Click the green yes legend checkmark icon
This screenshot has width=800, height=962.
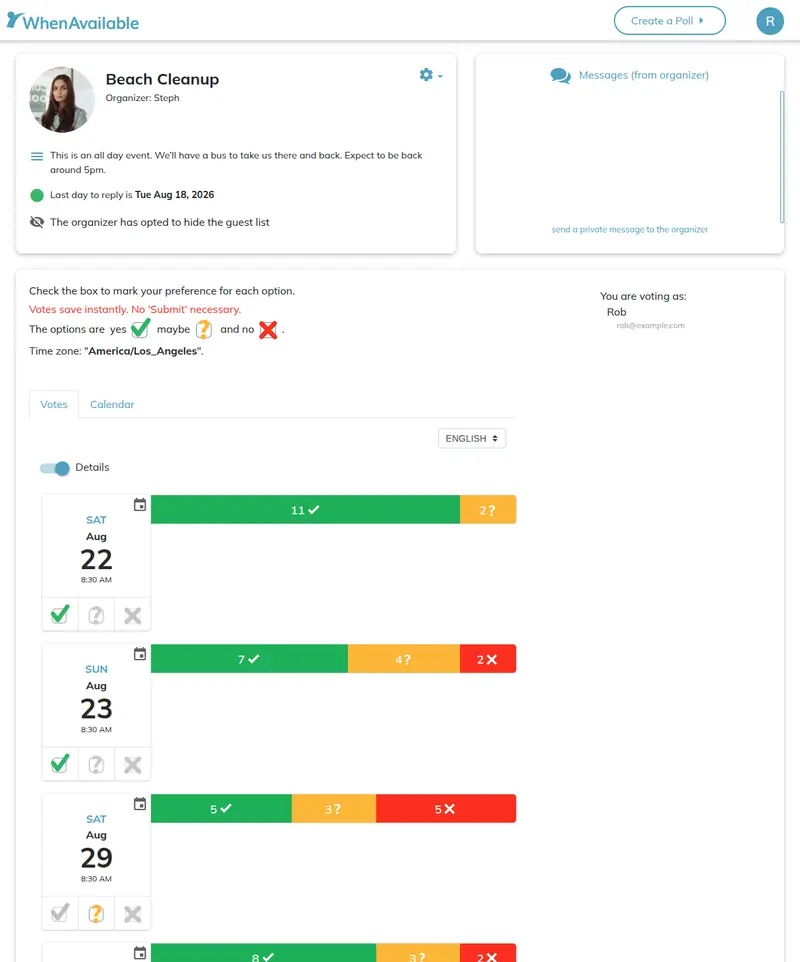(x=140, y=328)
